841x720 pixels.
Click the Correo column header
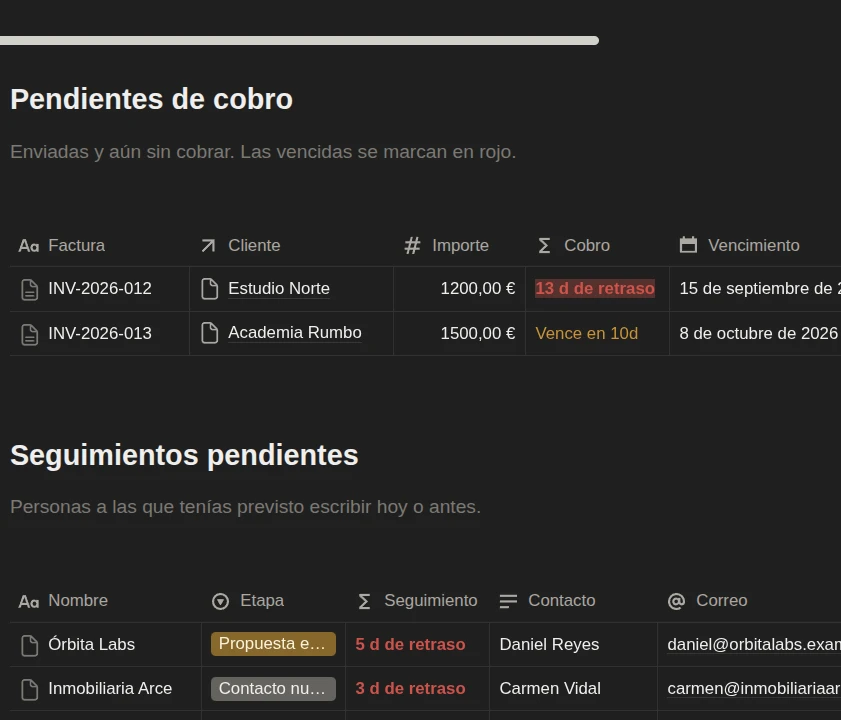tap(749, 600)
